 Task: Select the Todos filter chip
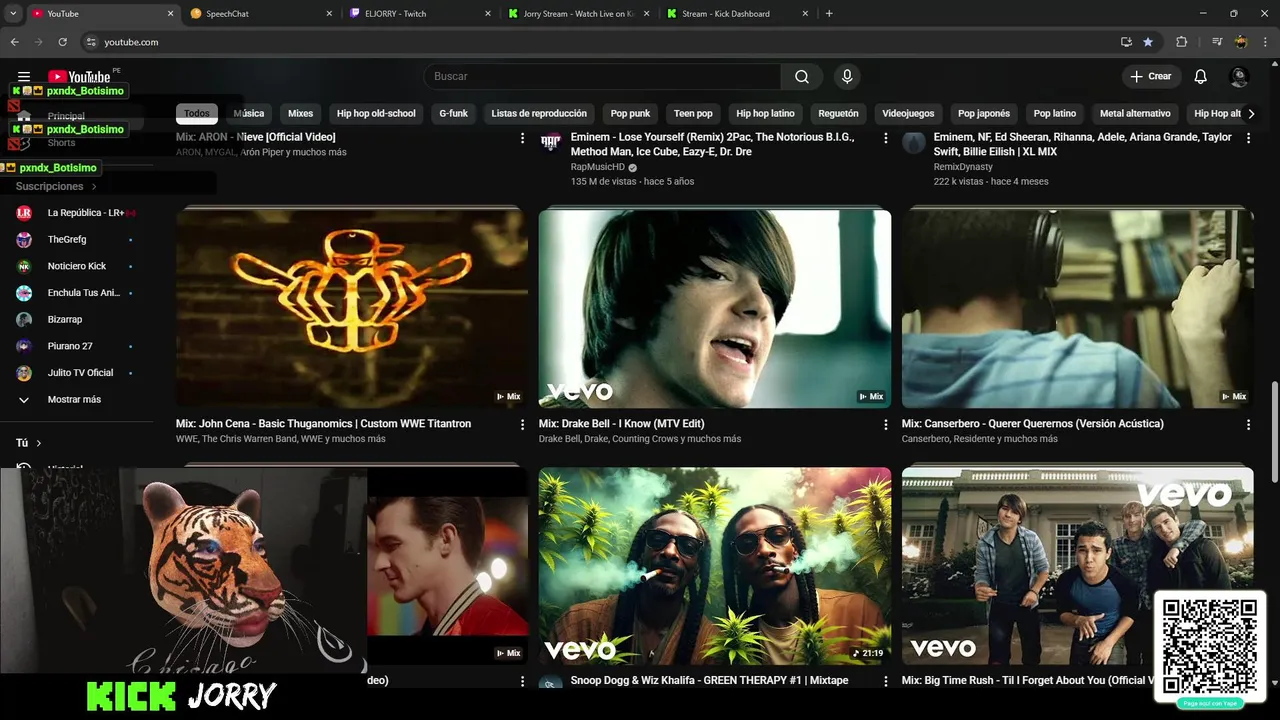click(197, 114)
